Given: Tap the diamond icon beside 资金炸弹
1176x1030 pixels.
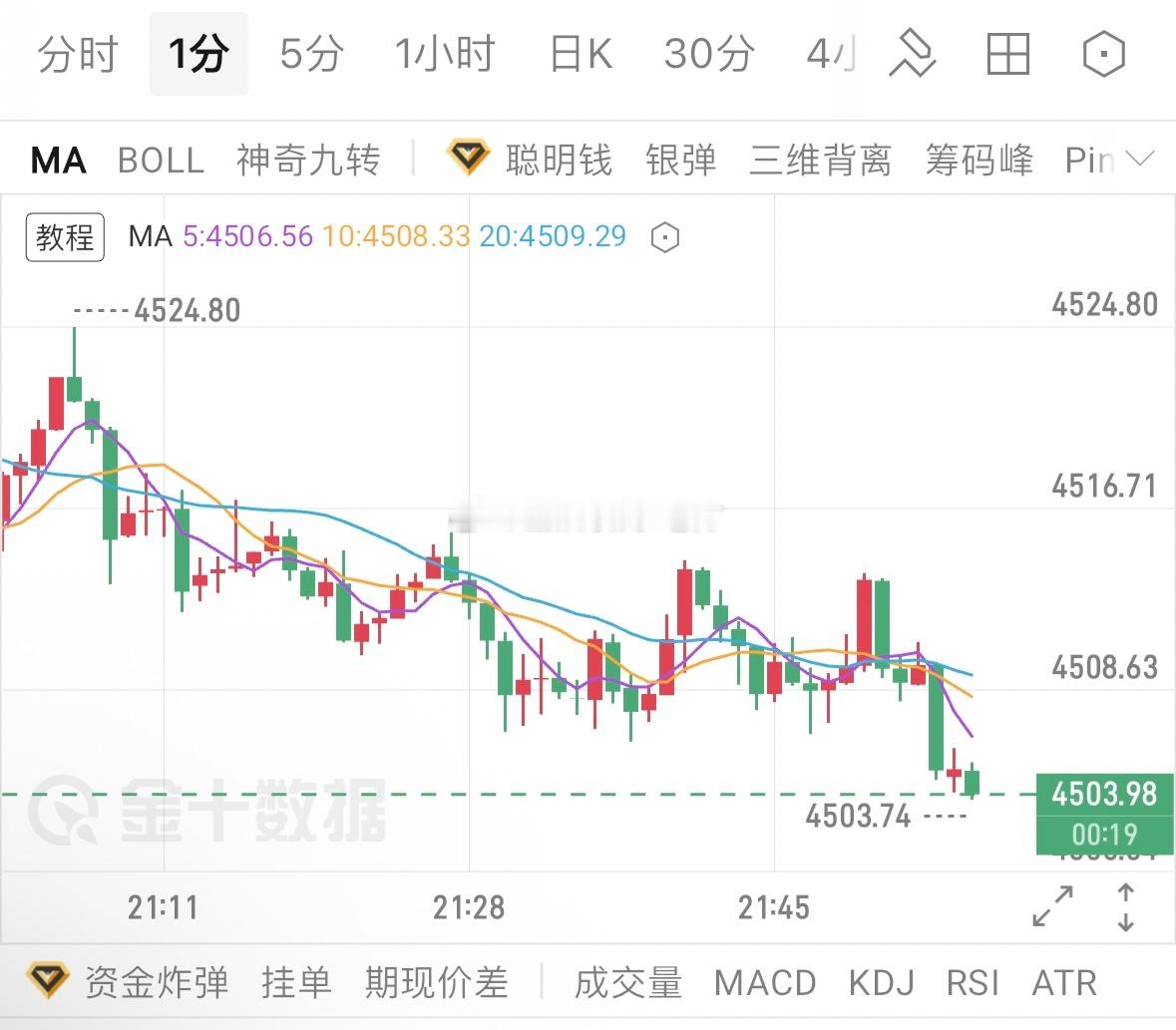Looking at the screenshot, I should tap(48, 980).
